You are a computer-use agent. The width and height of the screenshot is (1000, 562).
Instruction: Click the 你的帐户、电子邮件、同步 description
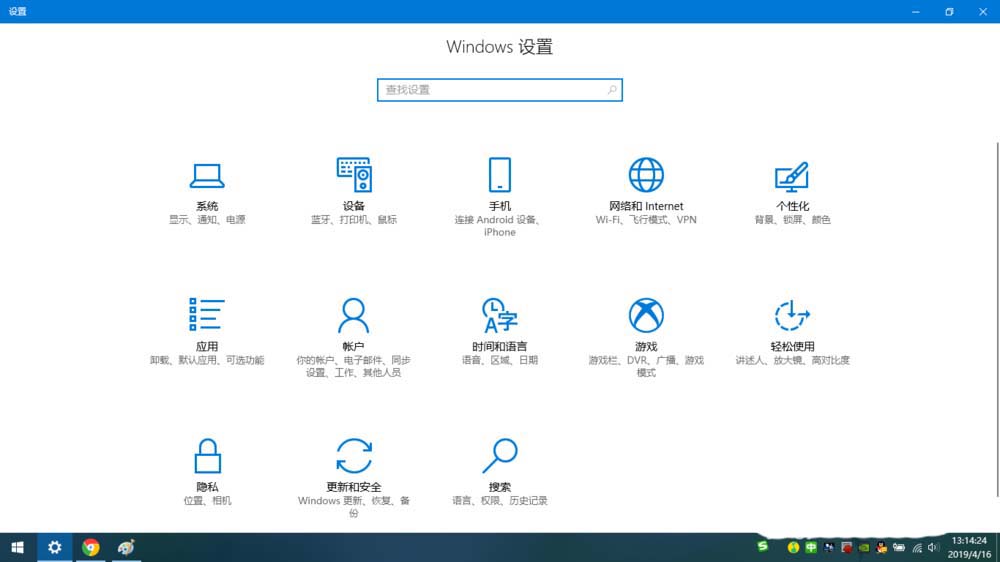(x=353, y=366)
